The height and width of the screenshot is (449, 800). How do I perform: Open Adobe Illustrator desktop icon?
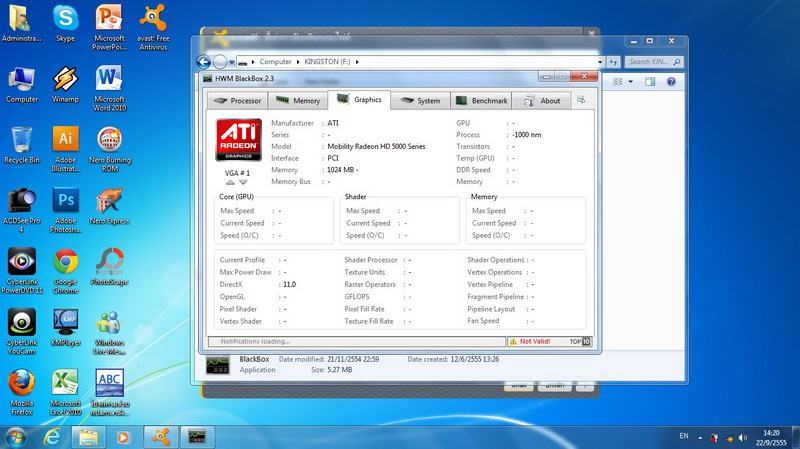[x=66, y=140]
